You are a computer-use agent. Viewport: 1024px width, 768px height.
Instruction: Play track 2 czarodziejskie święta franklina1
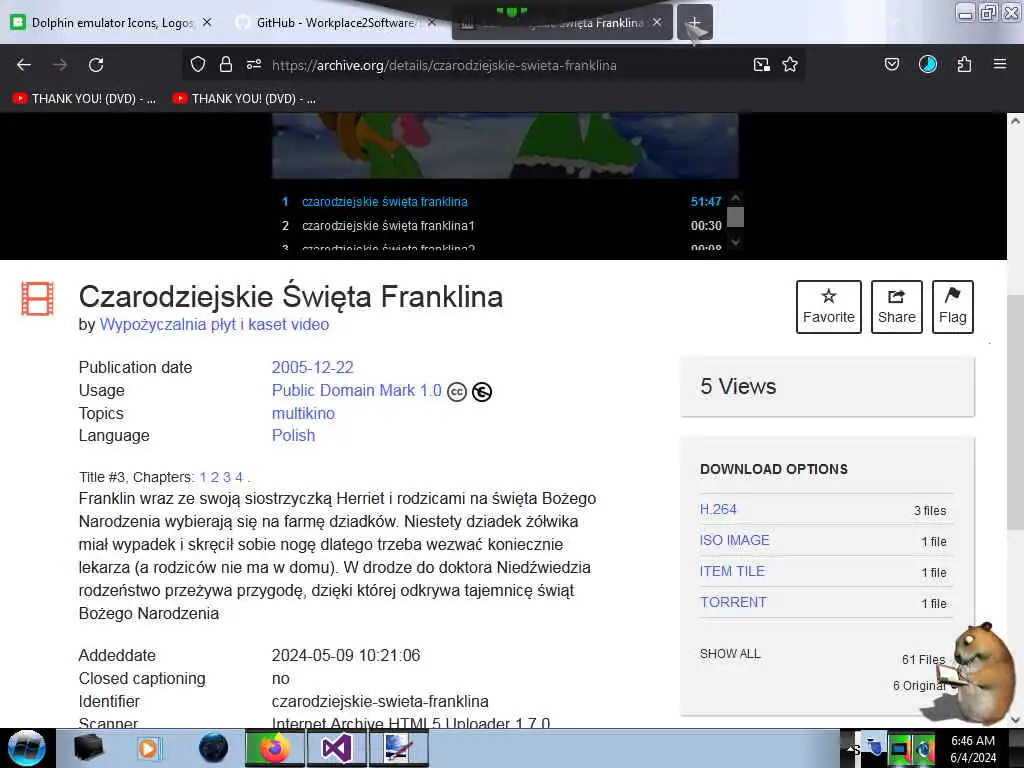click(x=502, y=225)
